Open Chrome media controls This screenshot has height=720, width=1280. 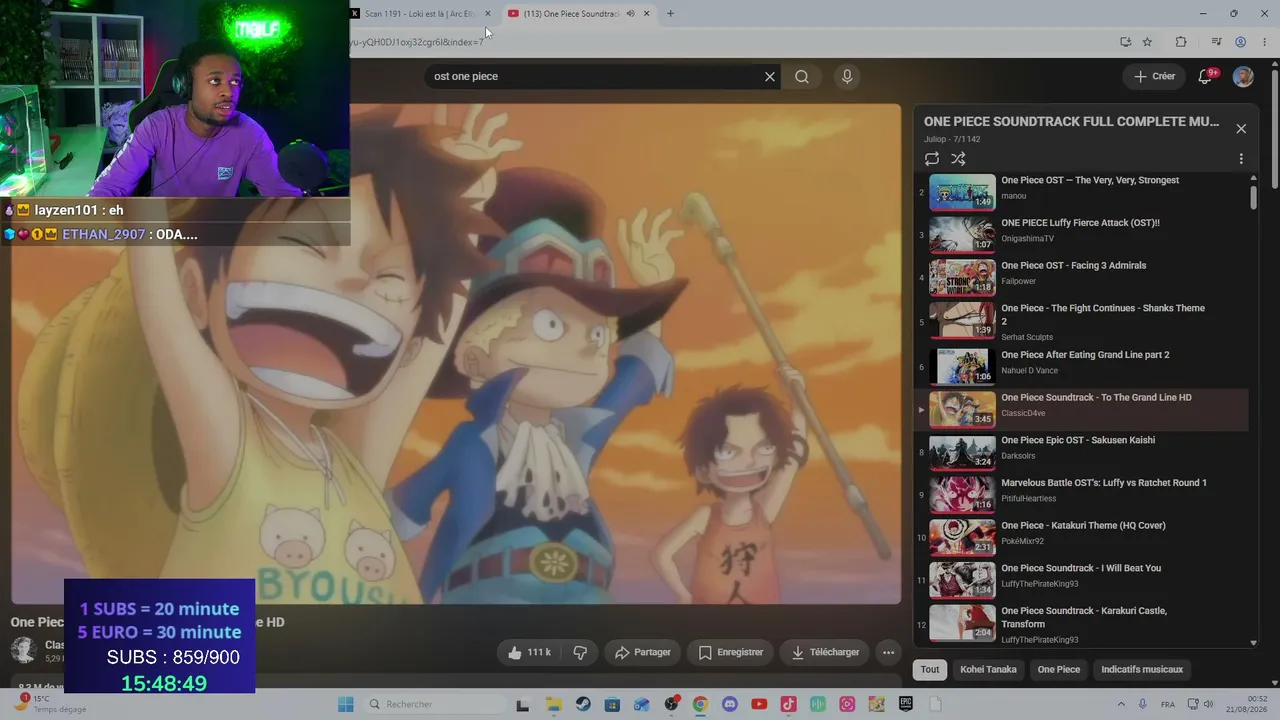(1216, 42)
